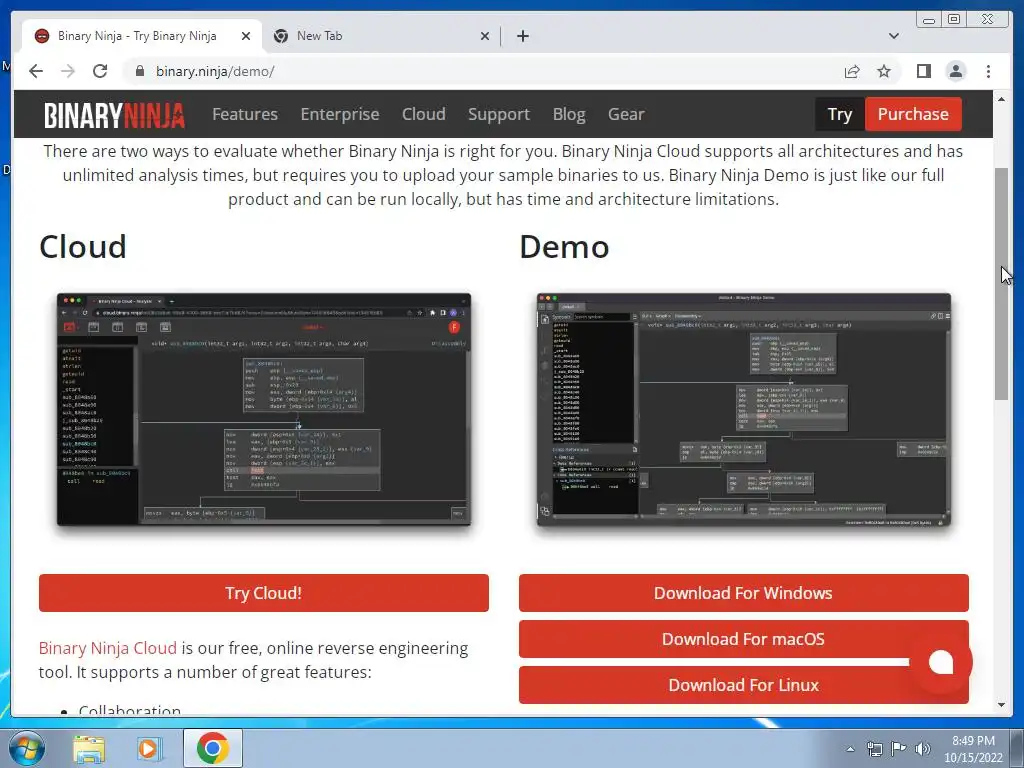Click the browser forward arrow

(68, 71)
